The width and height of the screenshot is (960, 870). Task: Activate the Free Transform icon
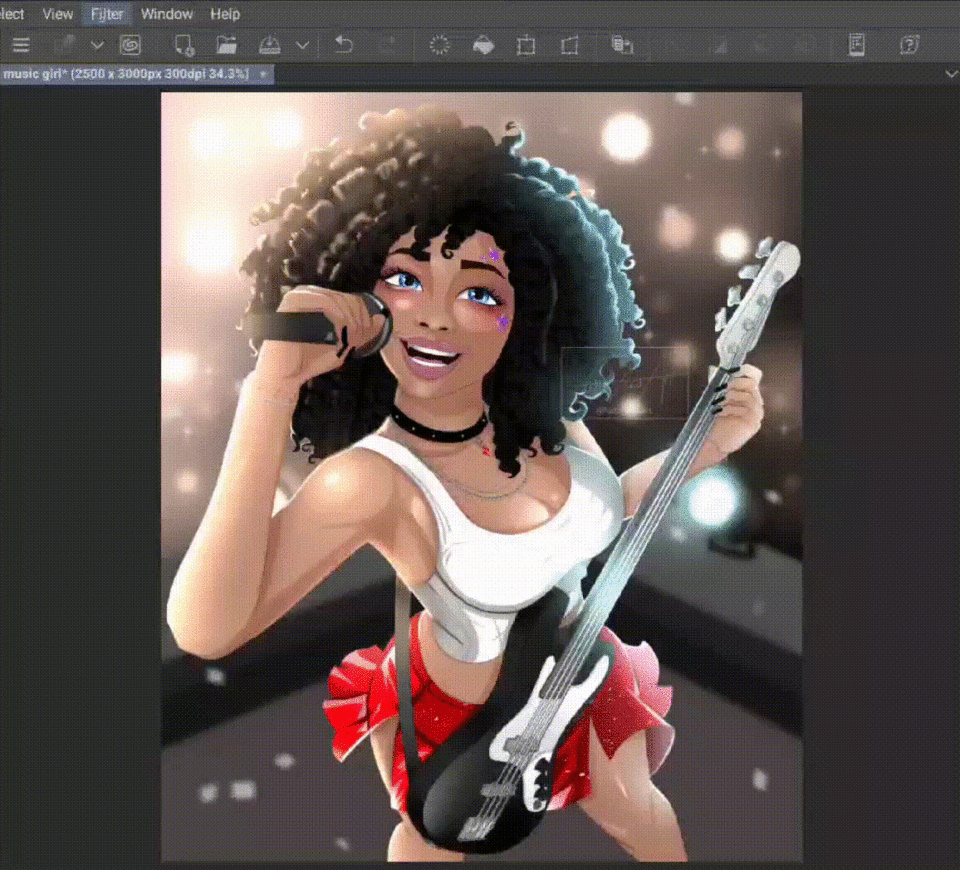[x=570, y=45]
